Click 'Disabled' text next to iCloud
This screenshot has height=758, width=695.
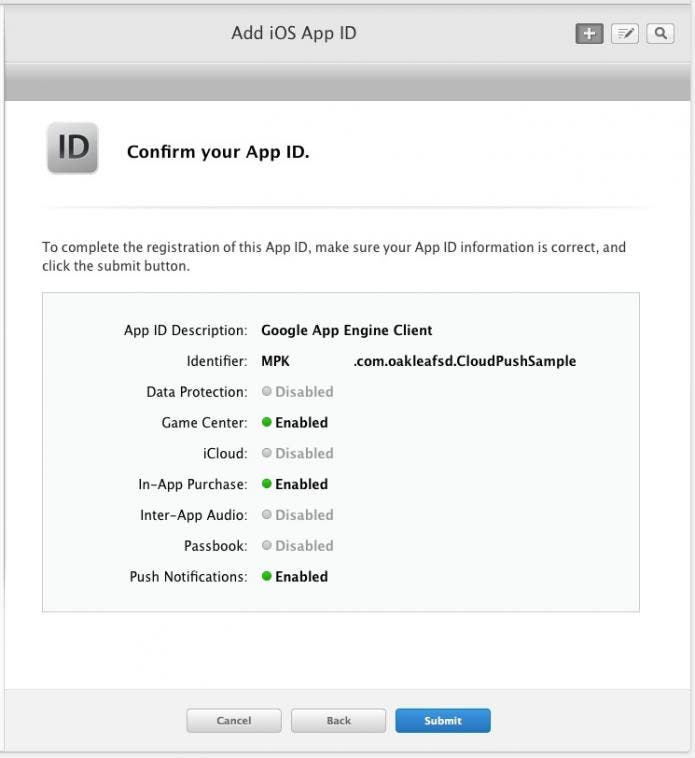(304, 453)
